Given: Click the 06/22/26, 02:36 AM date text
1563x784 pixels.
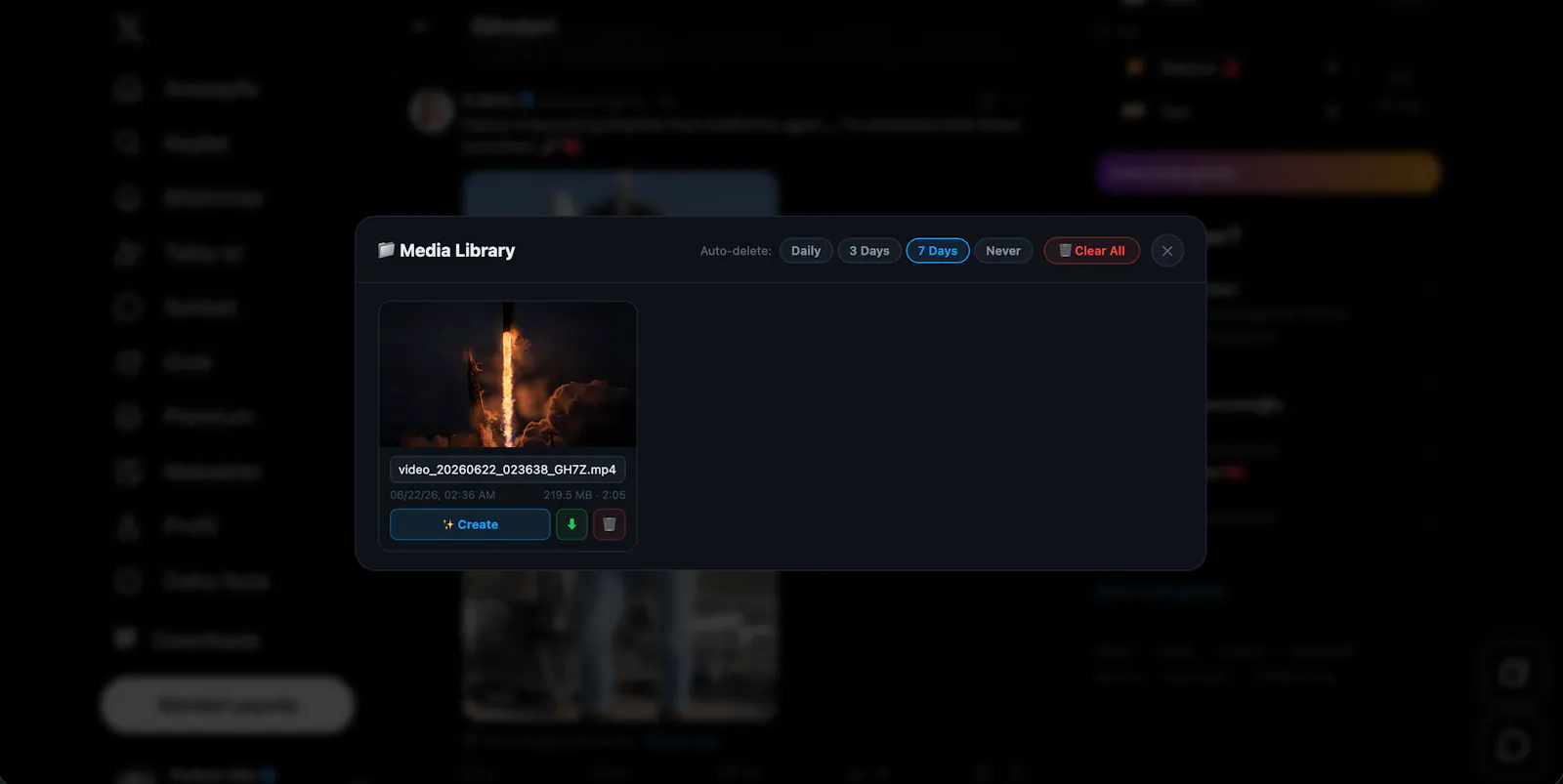Looking at the screenshot, I should [x=443, y=495].
